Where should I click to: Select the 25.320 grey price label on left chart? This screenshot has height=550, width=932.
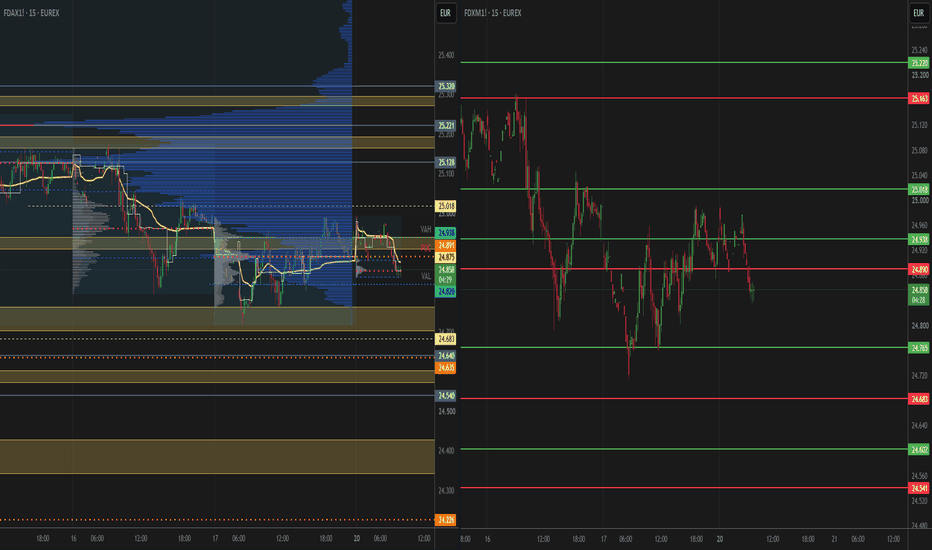[446, 87]
